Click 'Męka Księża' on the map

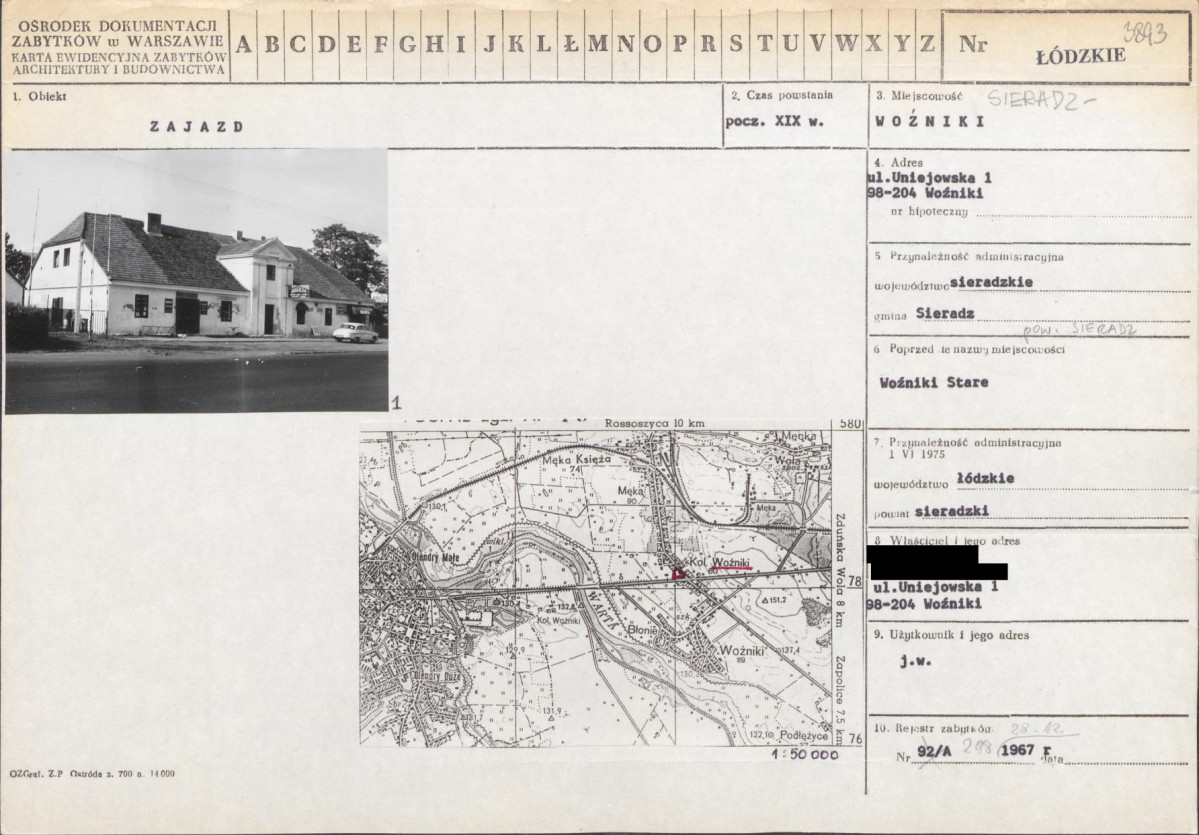[577, 460]
